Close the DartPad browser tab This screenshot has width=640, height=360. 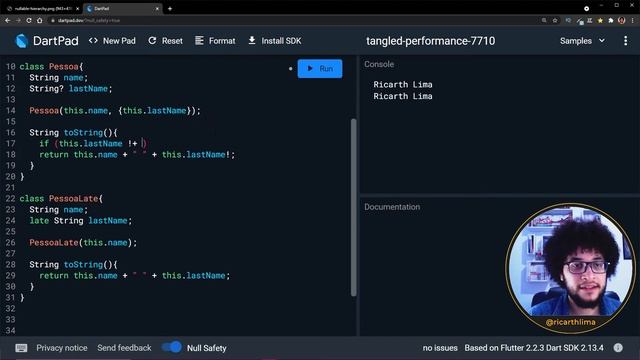157,9
